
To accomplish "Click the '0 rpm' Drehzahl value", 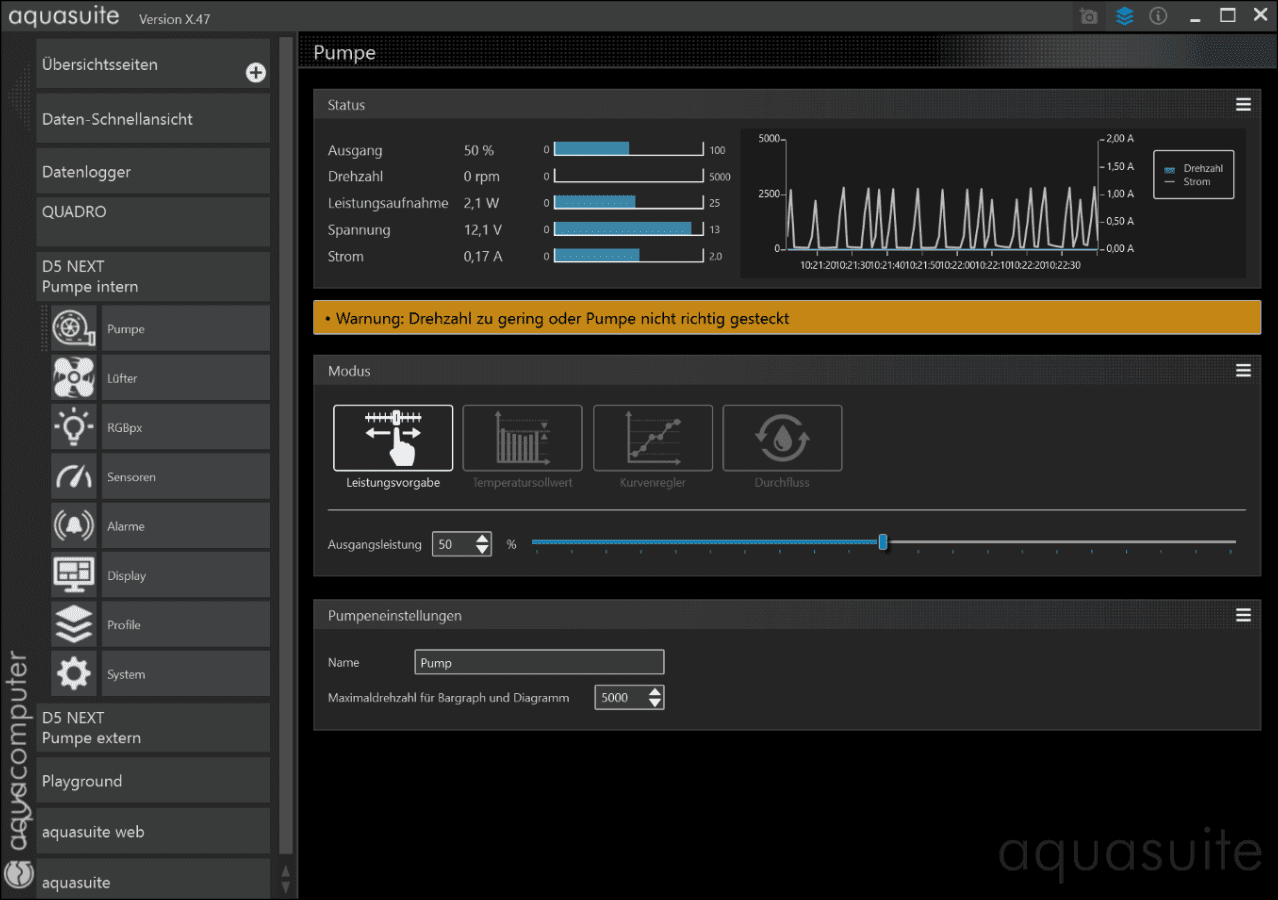I will (482, 176).
